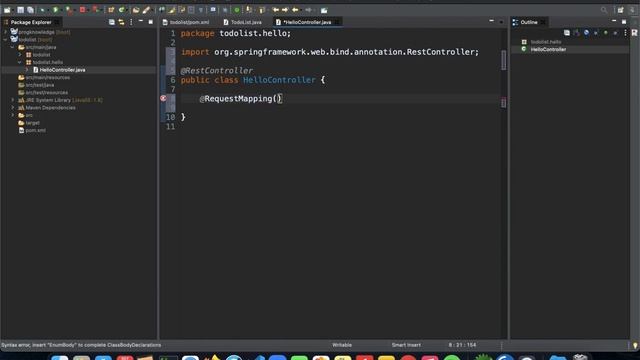This screenshot has width=640, height=360.
Task: Click the Open Perspective icon
Action: [x=620, y=10]
